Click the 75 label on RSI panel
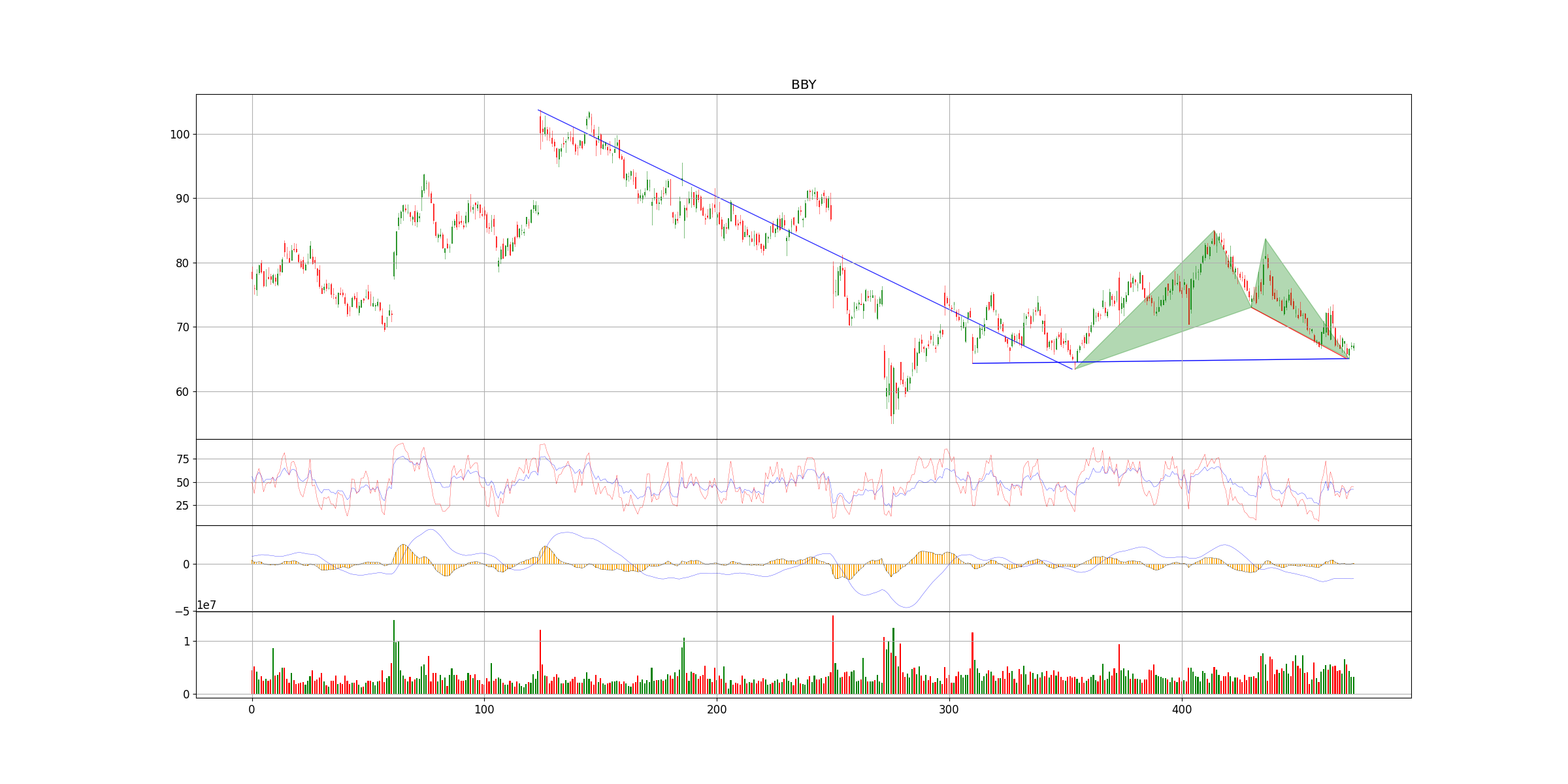The height and width of the screenshot is (784, 1568). pyautogui.click(x=183, y=459)
